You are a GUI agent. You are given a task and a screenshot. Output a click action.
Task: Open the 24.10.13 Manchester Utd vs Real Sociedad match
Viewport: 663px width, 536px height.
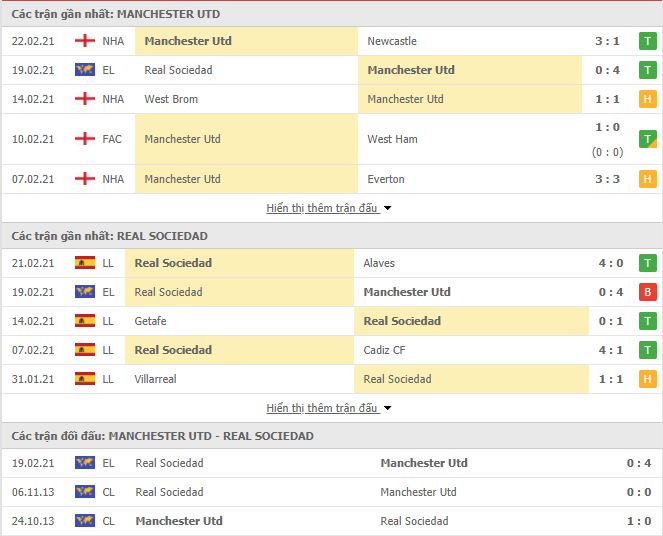click(x=332, y=521)
